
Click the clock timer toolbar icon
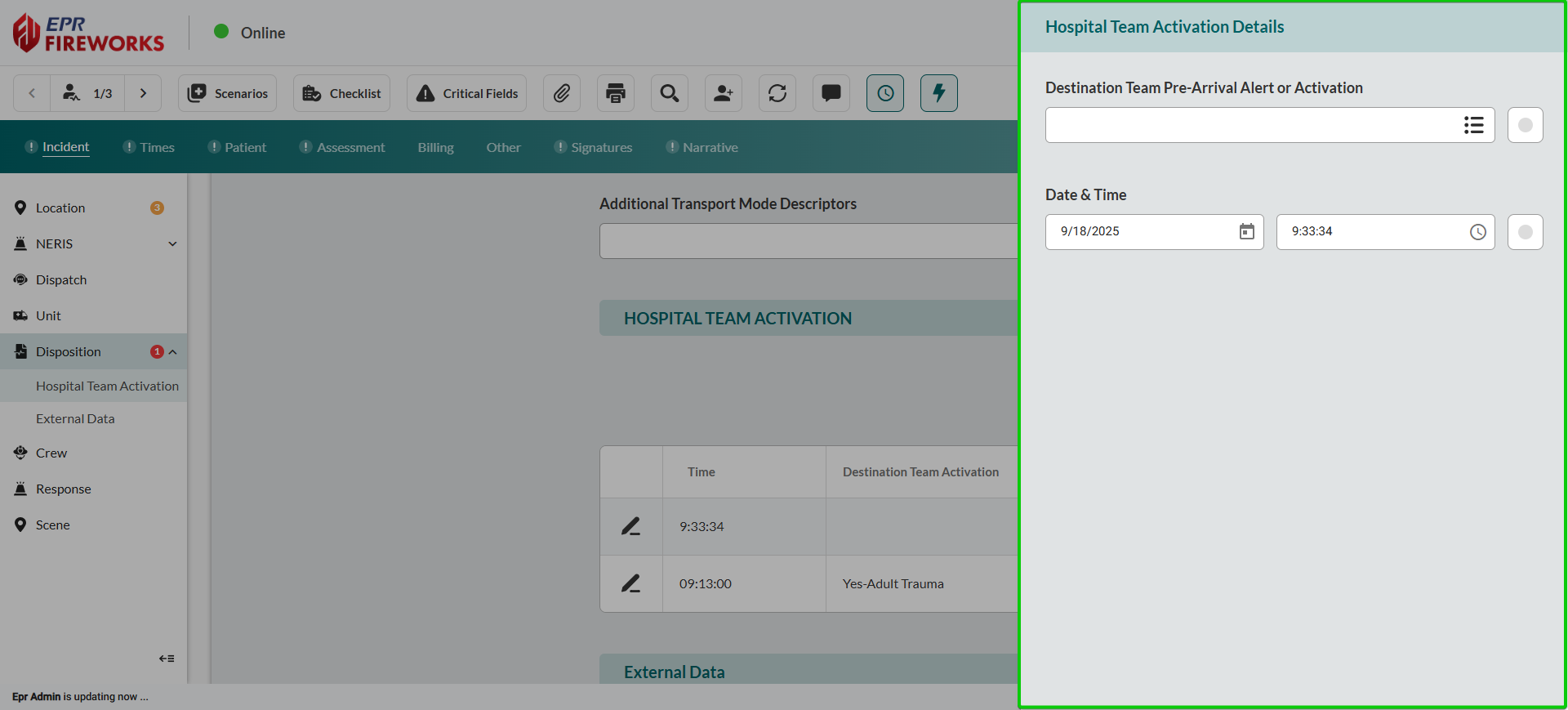click(x=885, y=93)
